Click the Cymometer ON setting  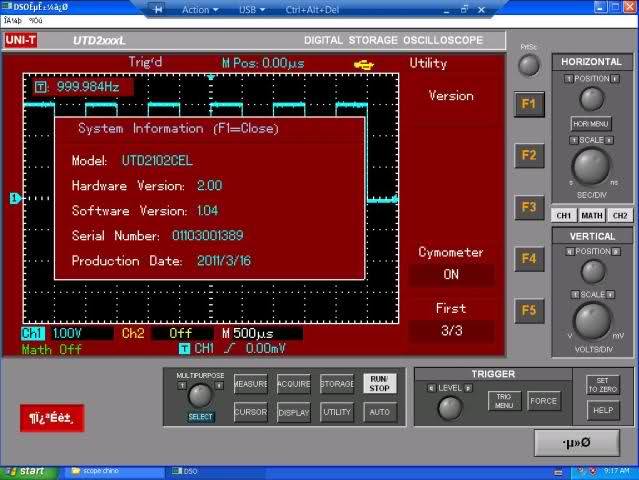point(451,274)
